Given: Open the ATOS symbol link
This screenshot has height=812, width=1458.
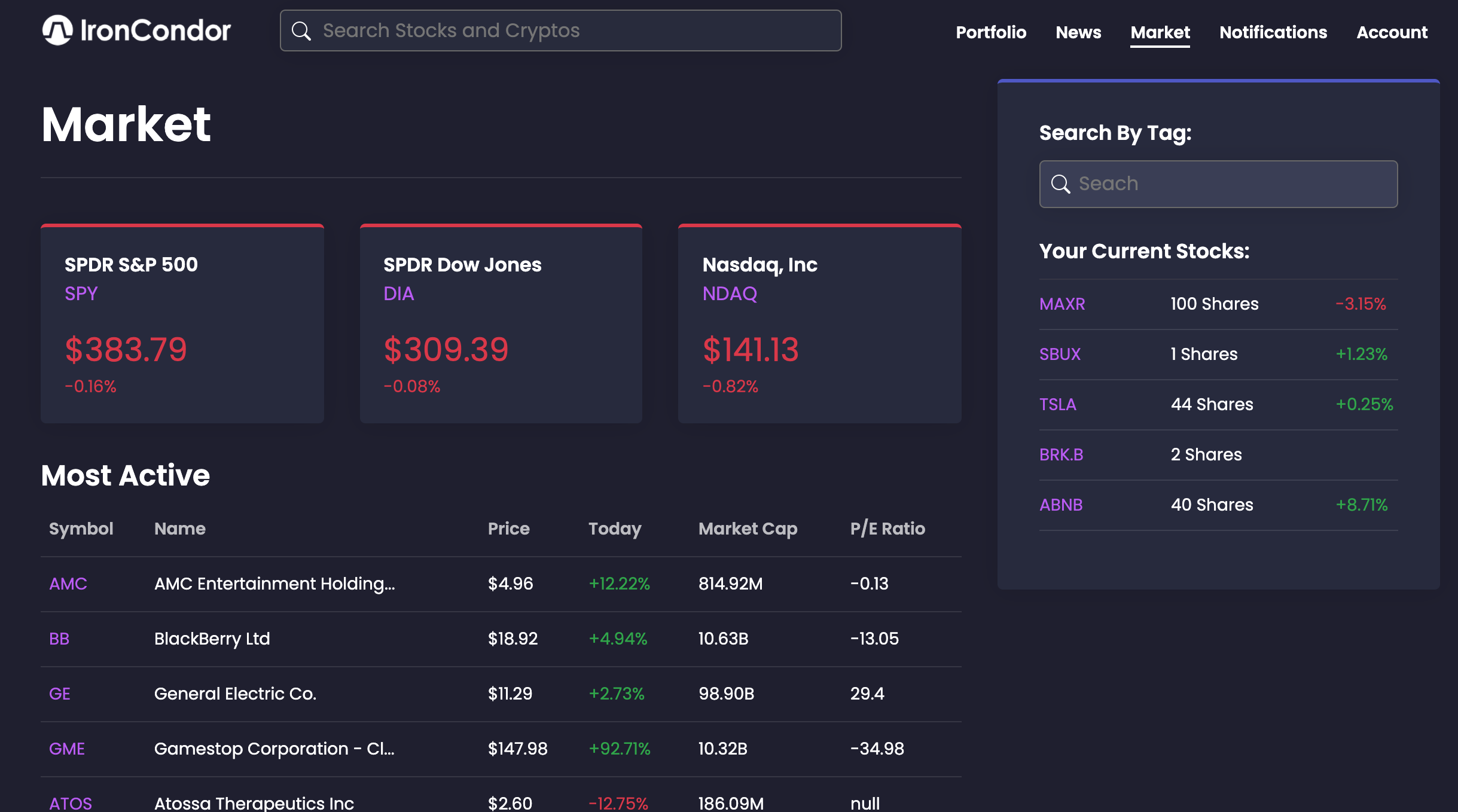Looking at the screenshot, I should point(71,803).
